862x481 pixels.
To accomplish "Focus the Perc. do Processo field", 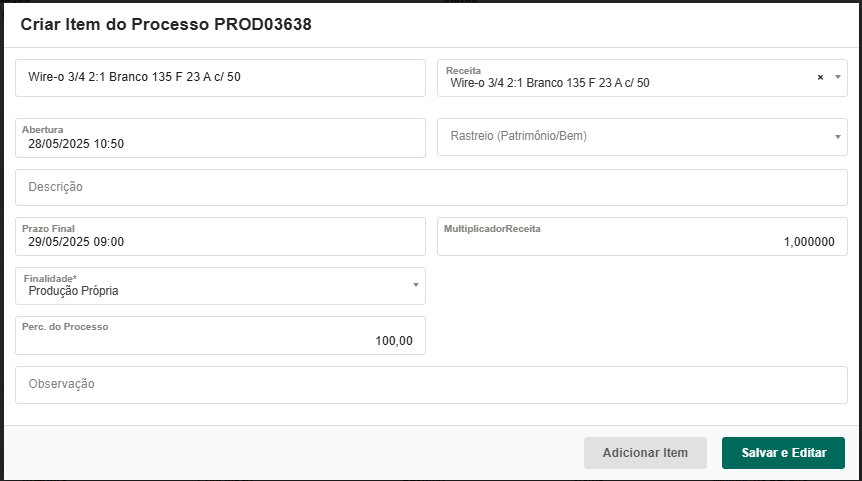I will (x=220, y=340).
